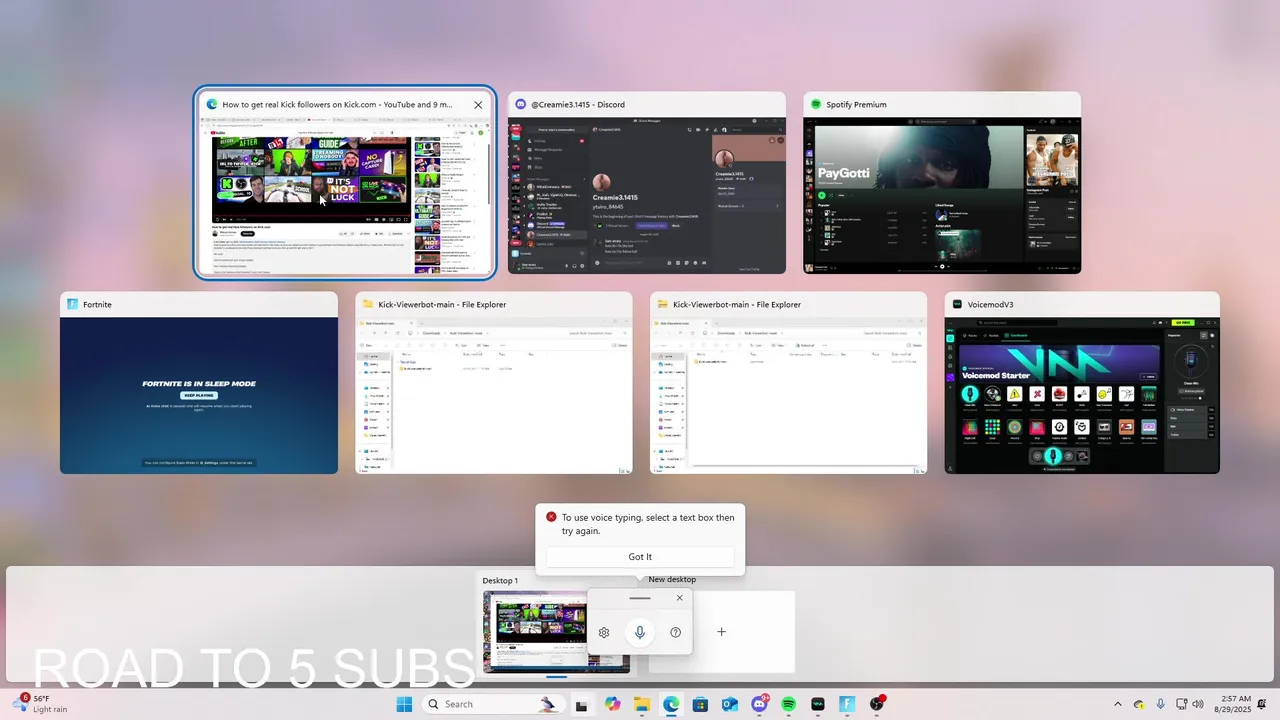Open Spotify from the taskbar
The image size is (1280, 720).
click(788, 704)
